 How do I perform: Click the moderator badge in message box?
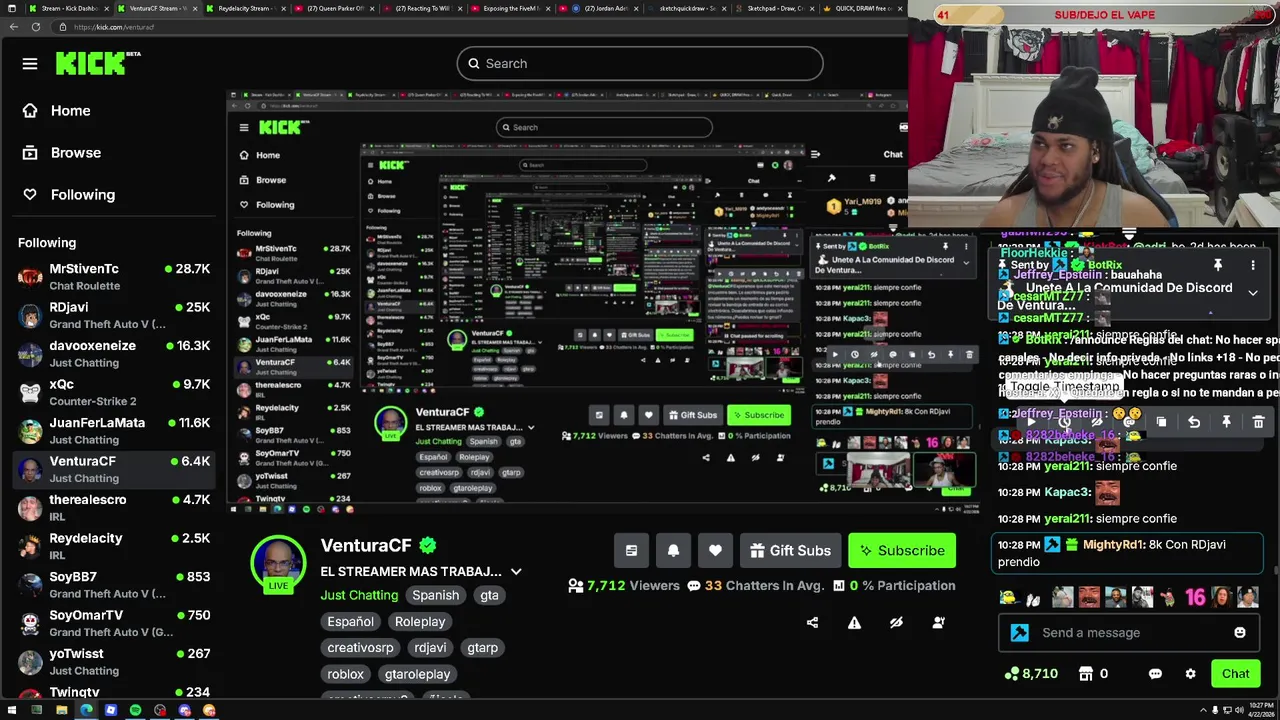click(1020, 632)
